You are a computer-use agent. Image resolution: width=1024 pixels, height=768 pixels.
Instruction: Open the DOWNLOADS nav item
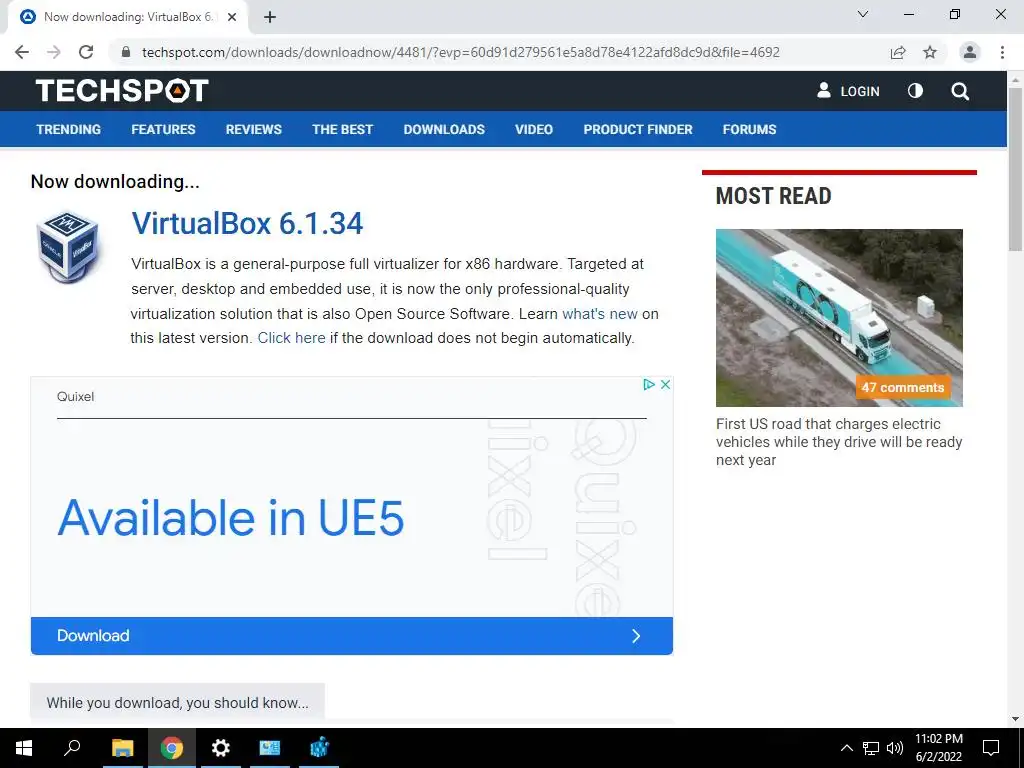pyautogui.click(x=444, y=129)
